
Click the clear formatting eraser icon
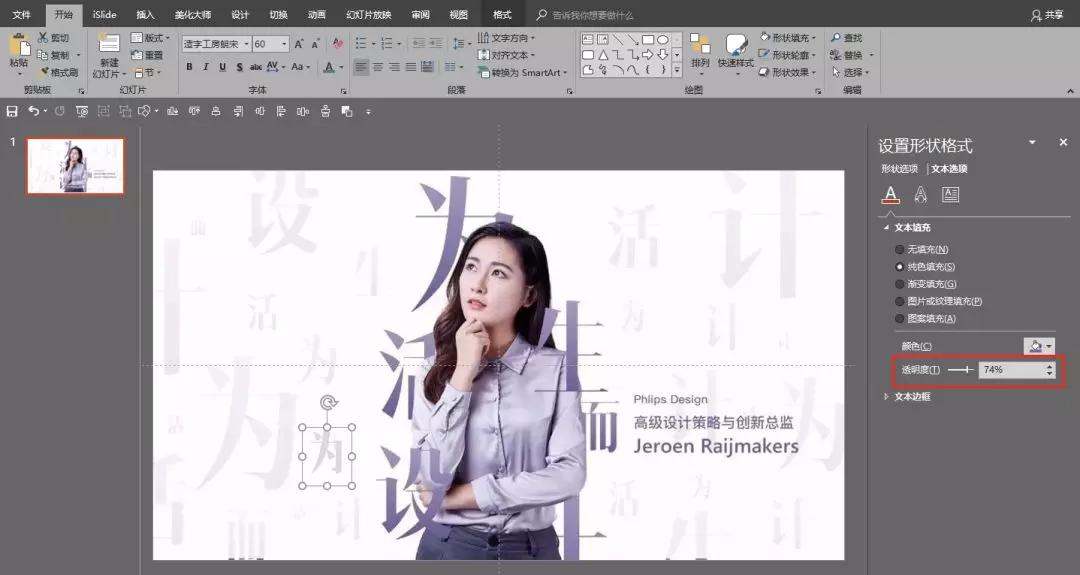(x=338, y=44)
